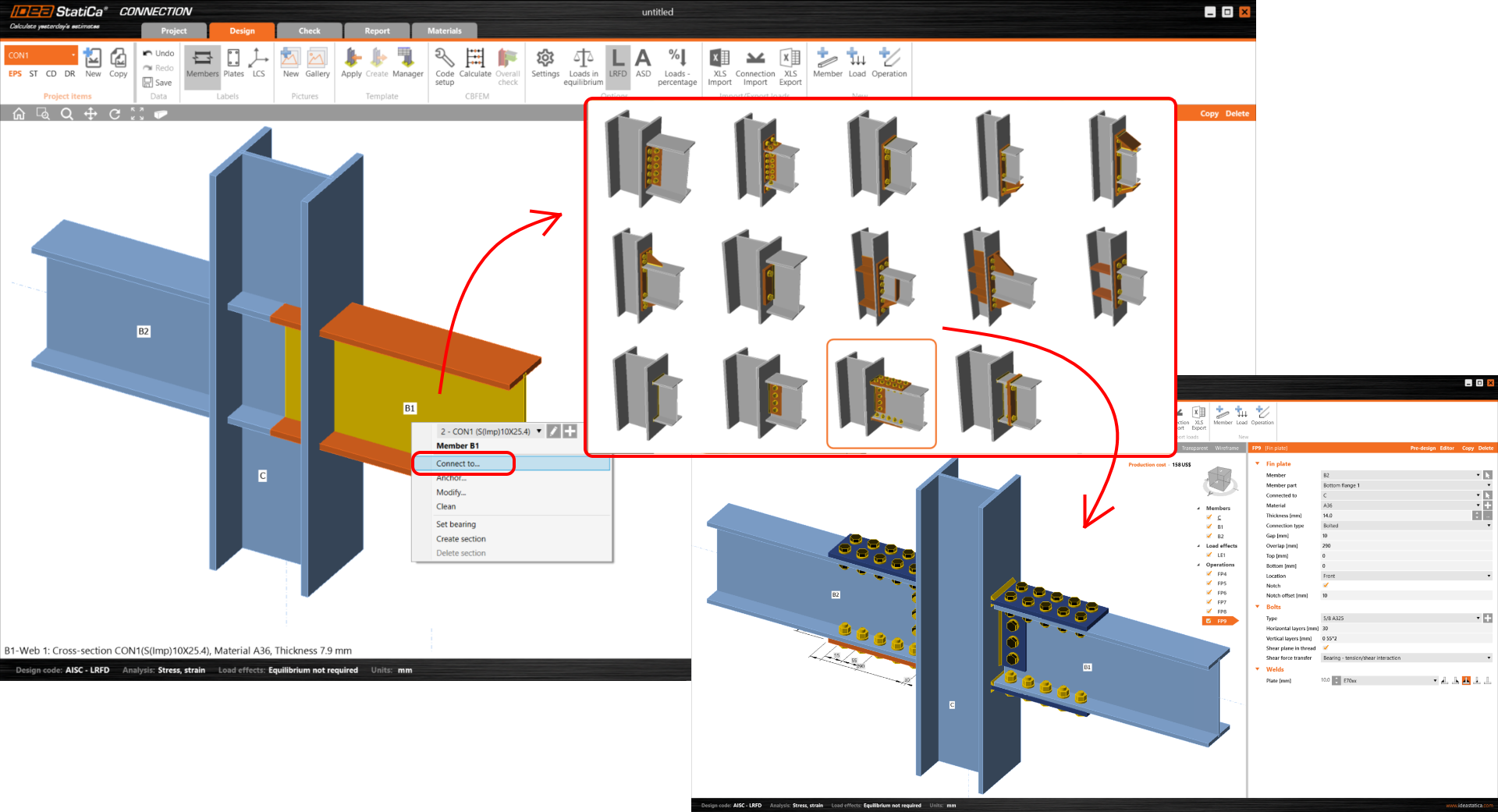Open Code setup wrench tool

(445, 63)
